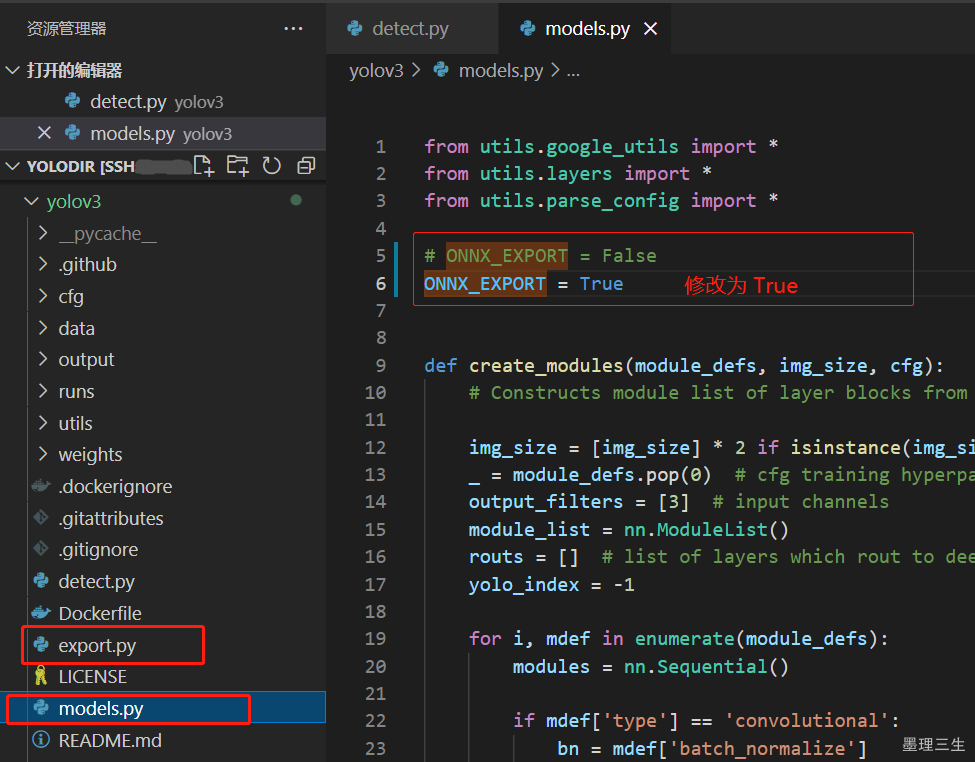Select models.py yolov3 in open editors list

[x=163, y=133]
